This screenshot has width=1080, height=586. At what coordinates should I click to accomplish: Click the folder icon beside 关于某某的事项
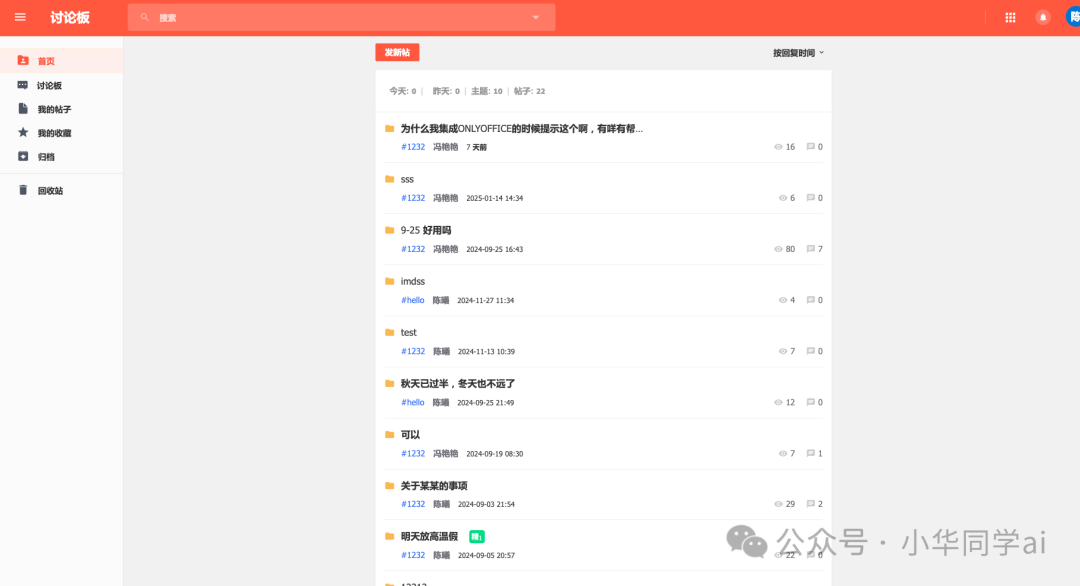389,485
